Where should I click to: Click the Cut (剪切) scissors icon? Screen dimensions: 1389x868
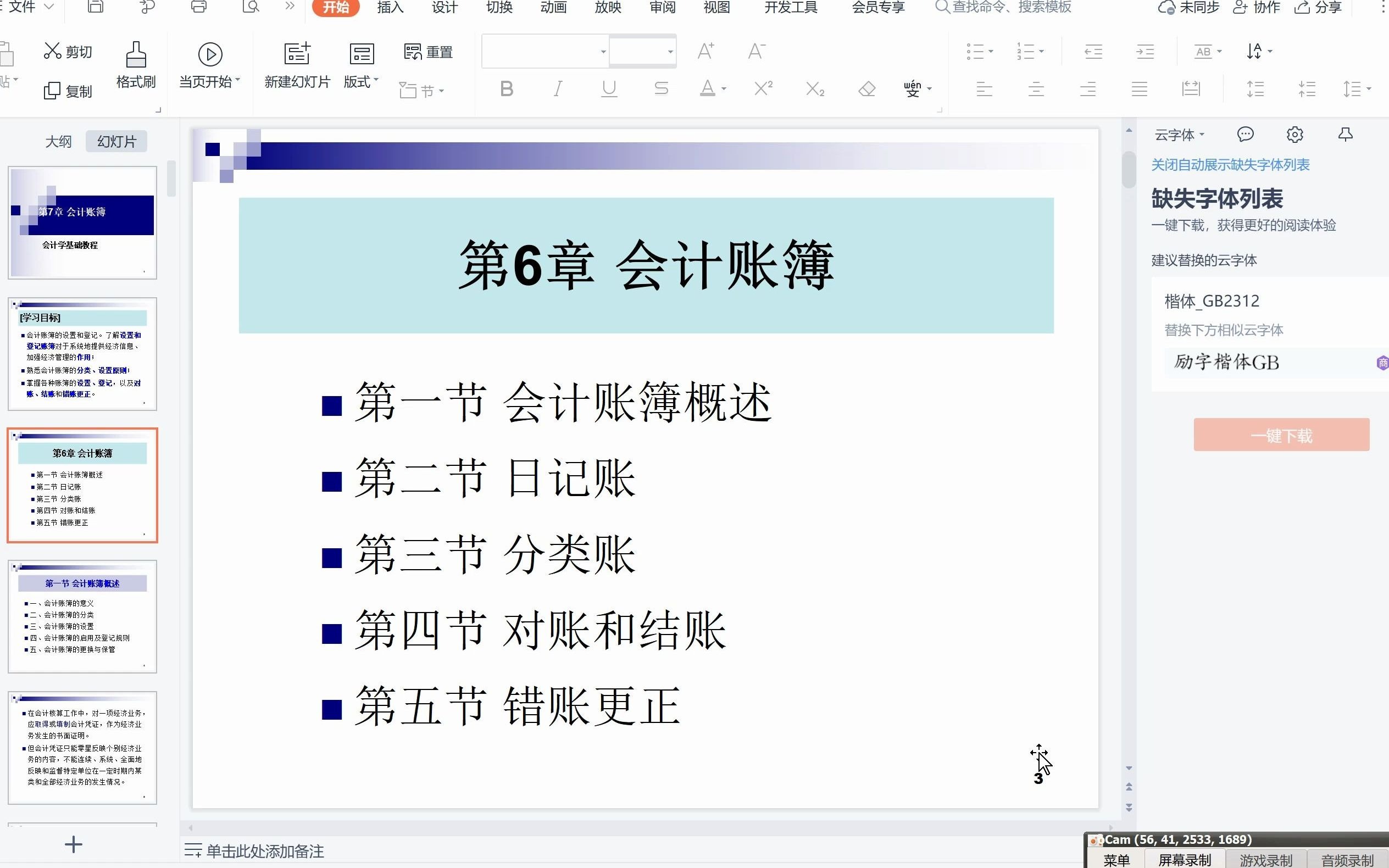click(x=52, y=51)
